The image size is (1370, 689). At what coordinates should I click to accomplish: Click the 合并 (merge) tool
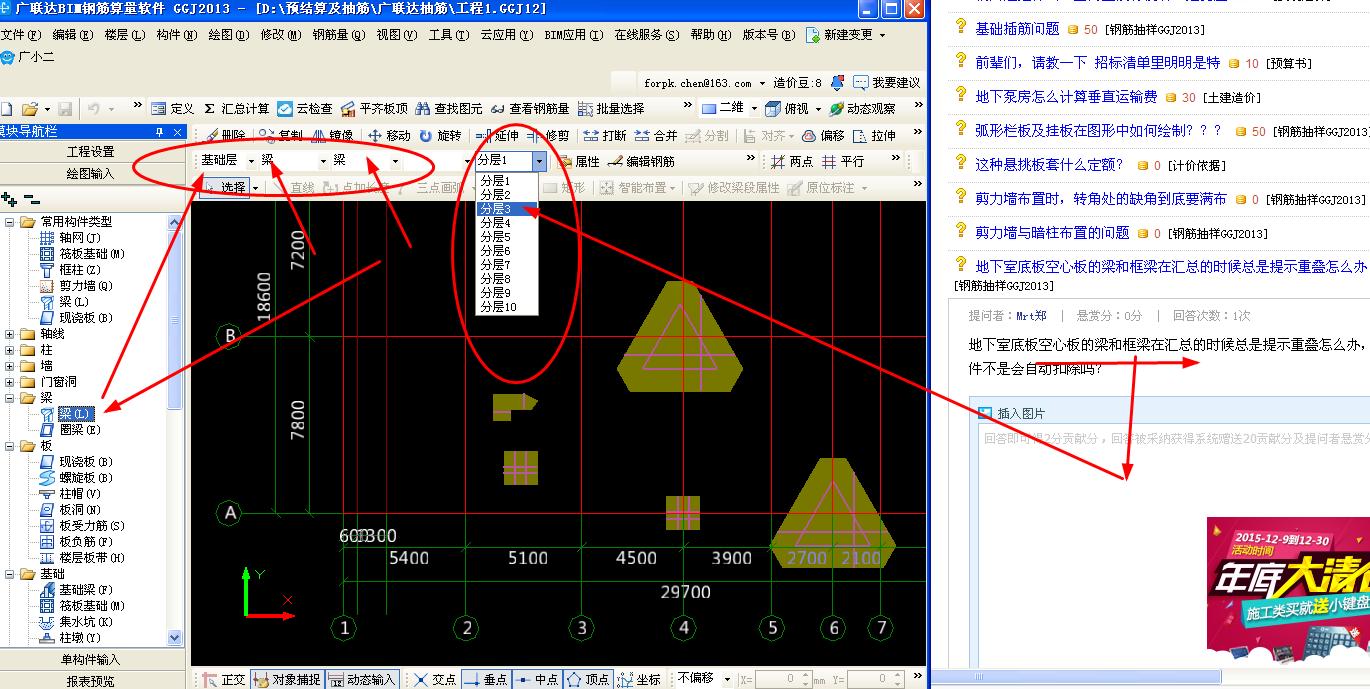coord(656,135)
